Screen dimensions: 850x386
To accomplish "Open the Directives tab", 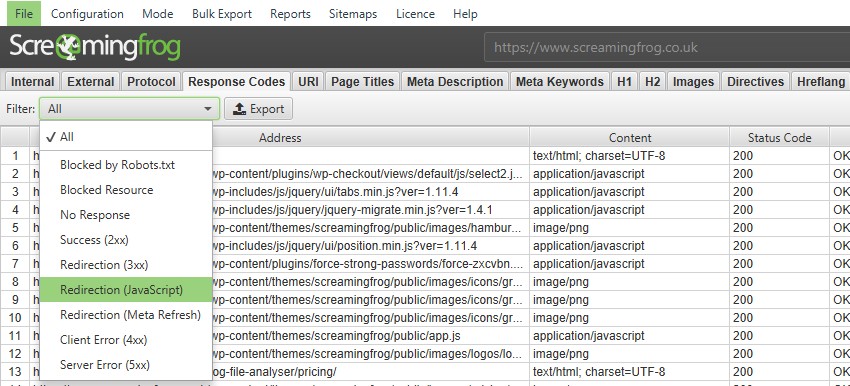I will [755, 82].
